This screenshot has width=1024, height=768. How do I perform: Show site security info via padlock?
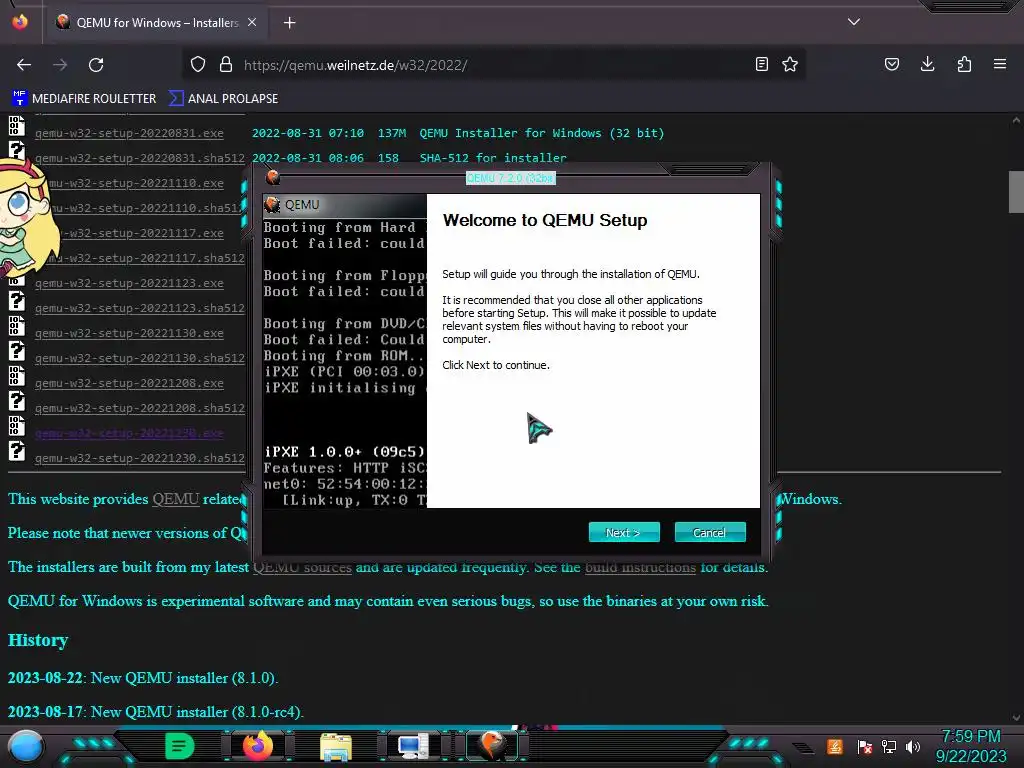(x=226, y=64)
